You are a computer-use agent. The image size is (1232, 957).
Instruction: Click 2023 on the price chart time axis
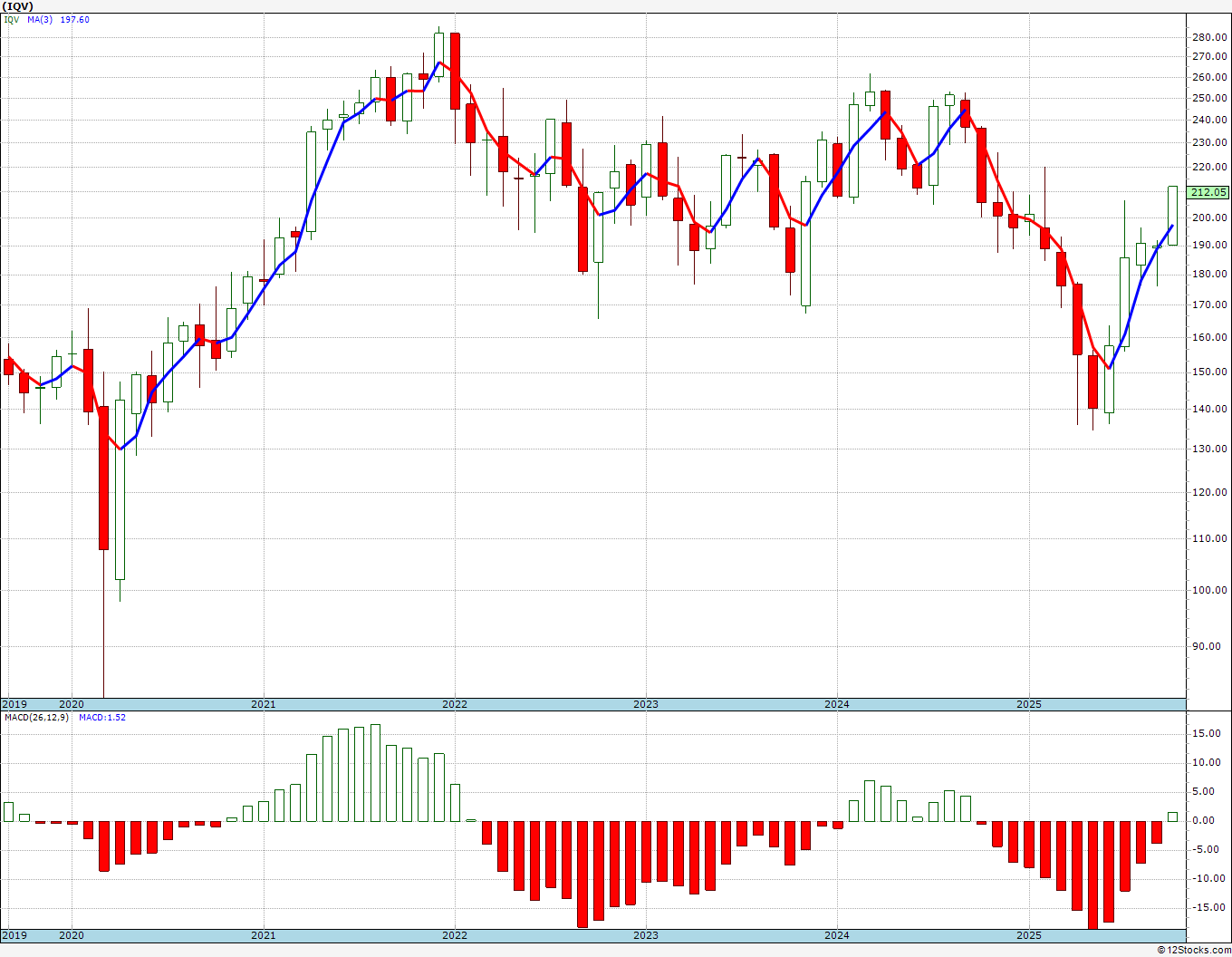[645, 704]
